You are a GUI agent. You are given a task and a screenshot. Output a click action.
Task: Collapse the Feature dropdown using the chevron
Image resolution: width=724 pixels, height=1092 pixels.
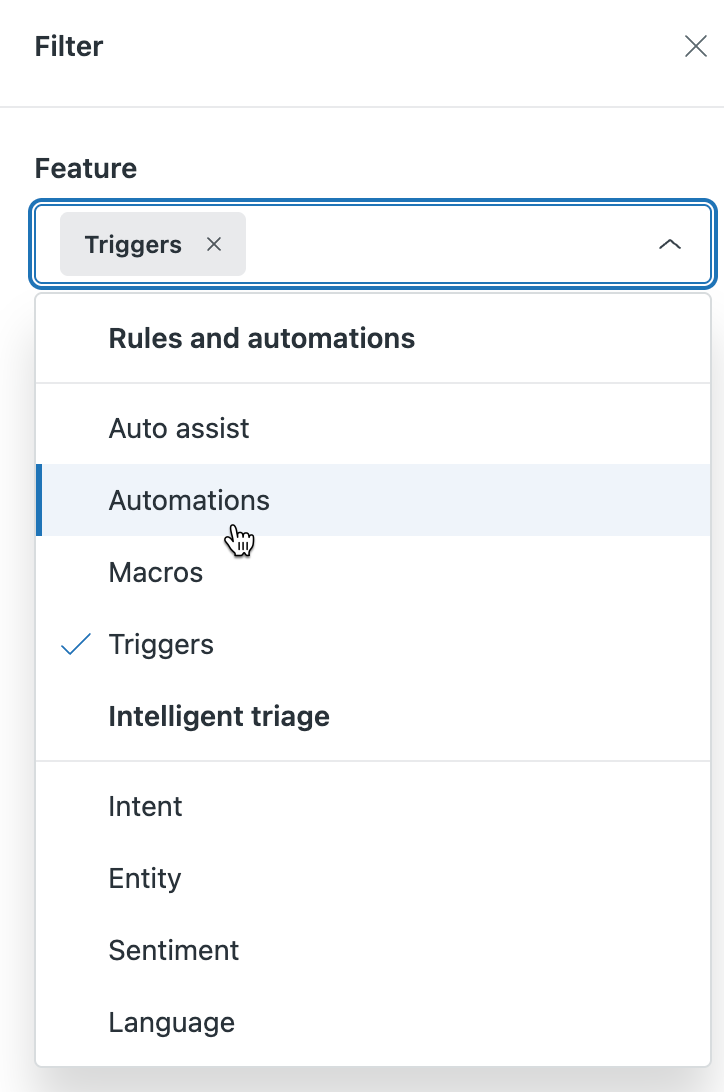[x=669, y=244]
